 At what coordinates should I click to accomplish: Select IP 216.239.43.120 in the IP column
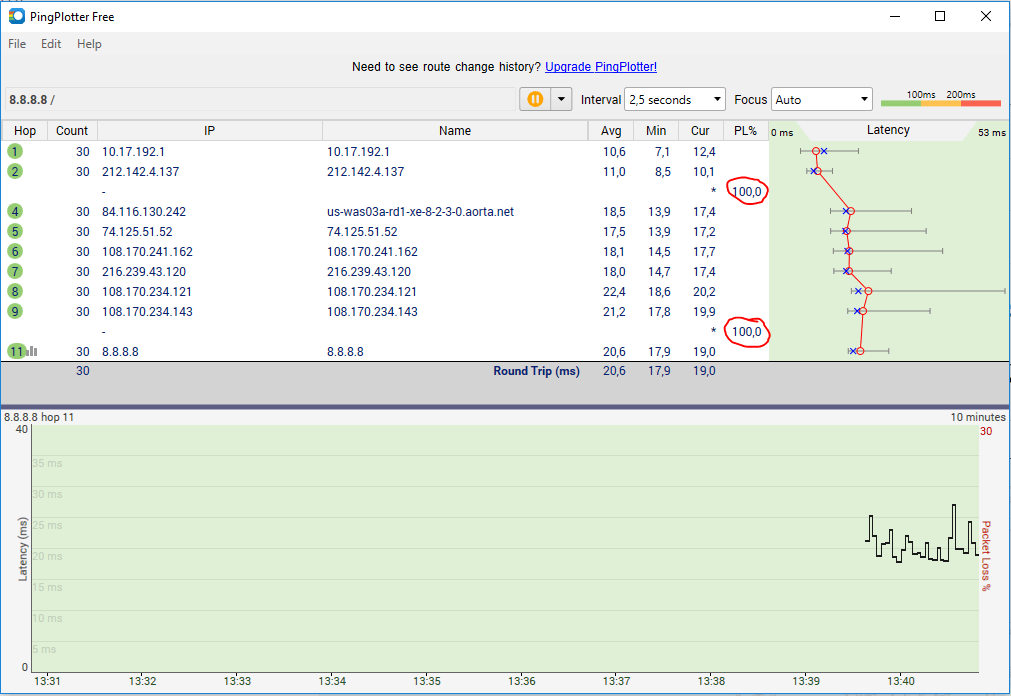pos(144,272)
